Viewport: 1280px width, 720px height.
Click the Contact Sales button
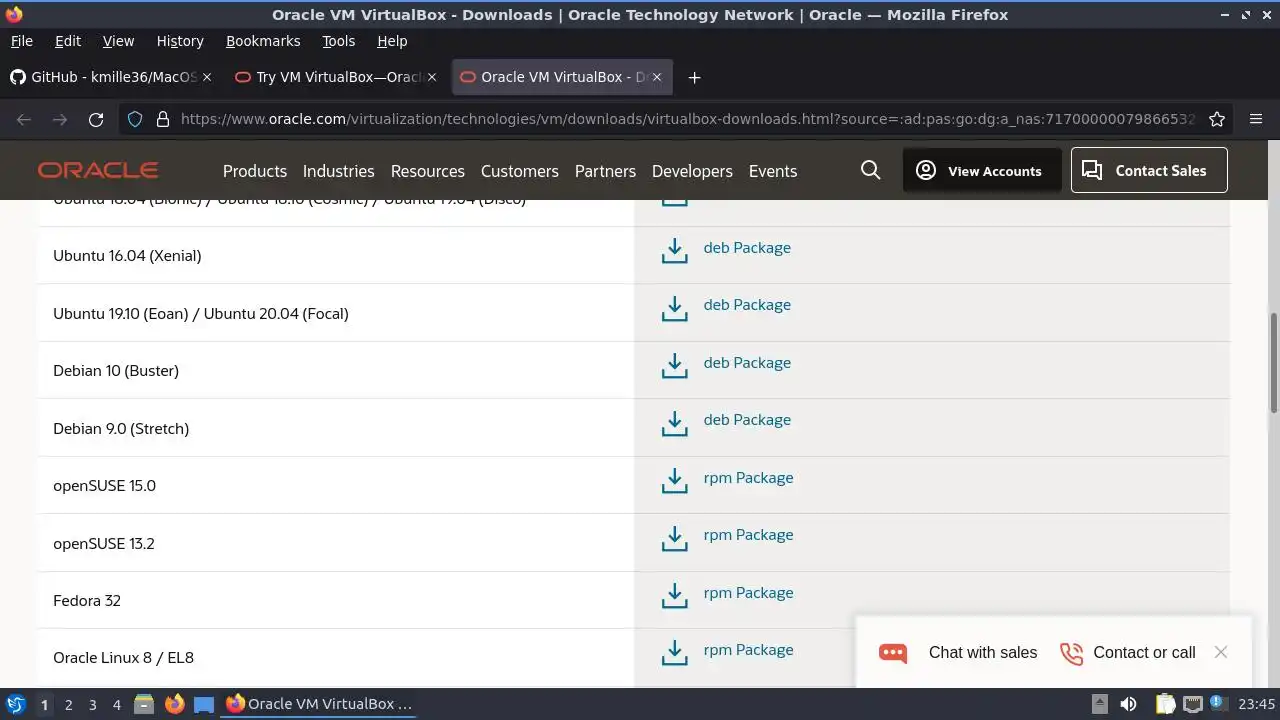(1149, 170)
